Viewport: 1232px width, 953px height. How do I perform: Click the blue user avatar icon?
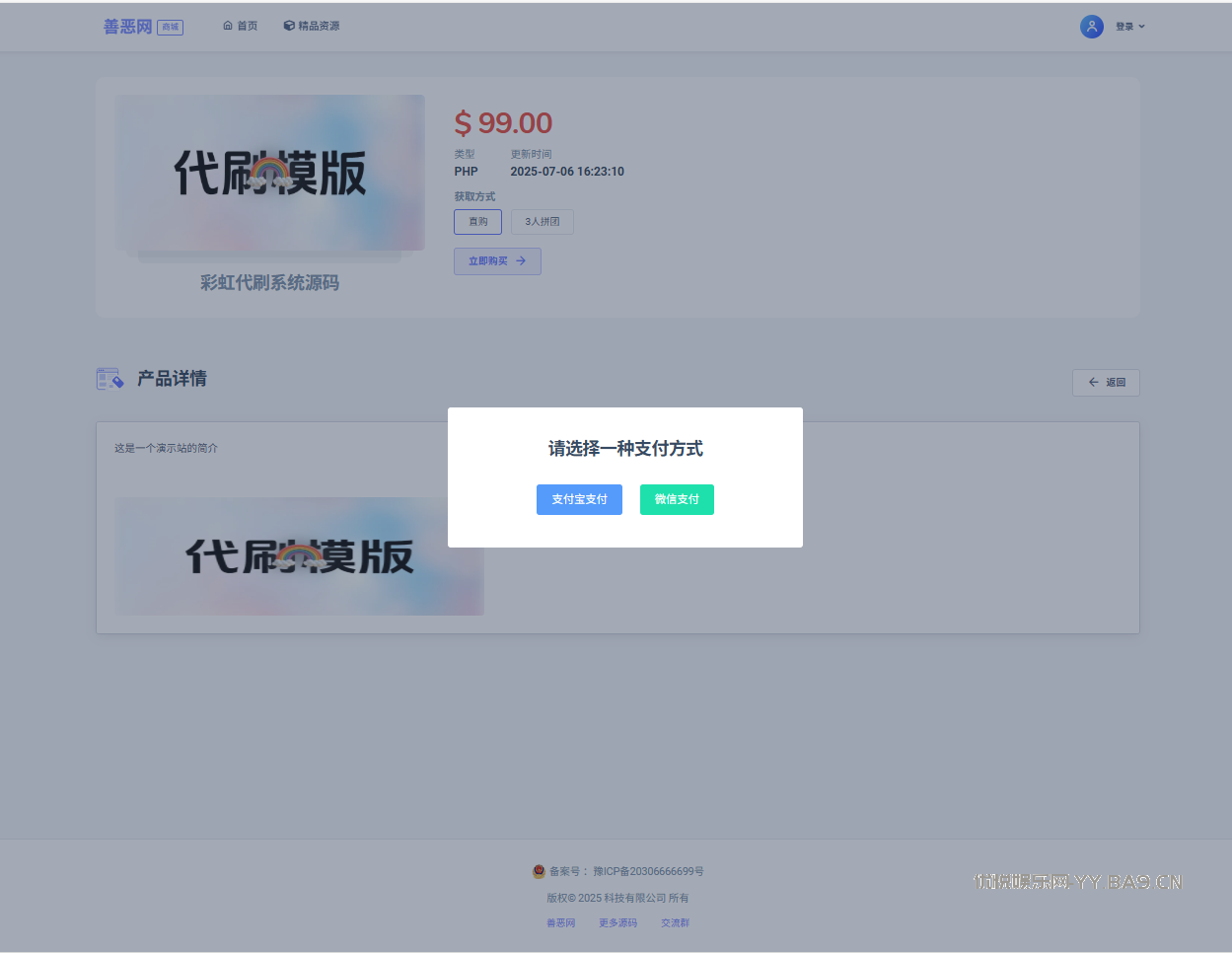pyautogui.click(x=1091, y=27)
